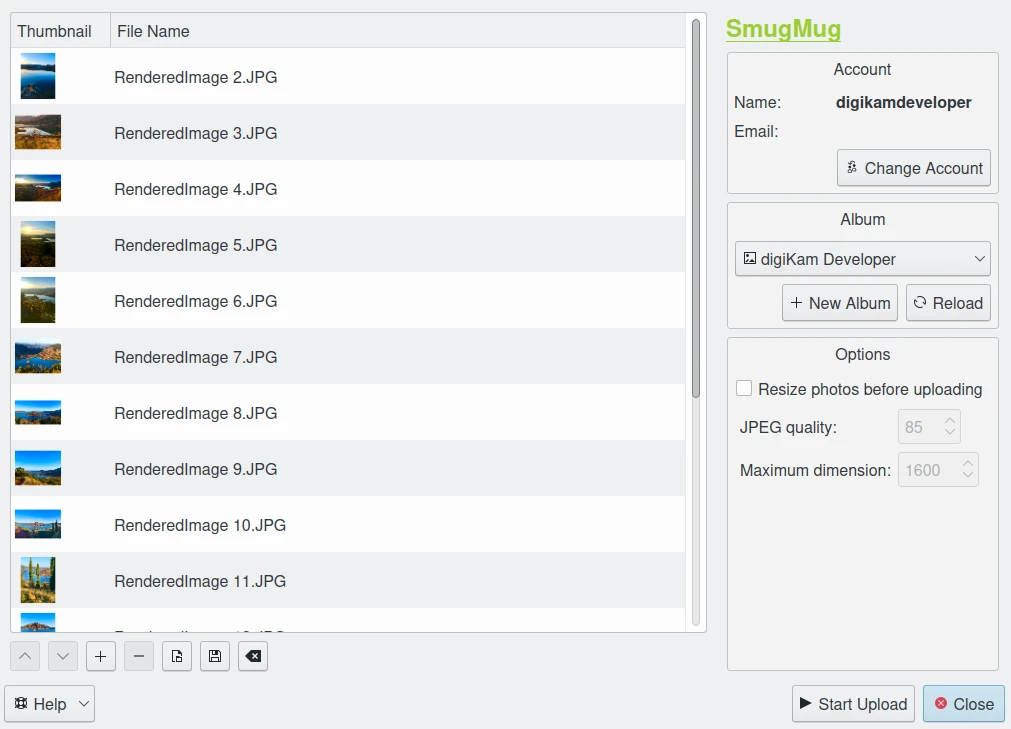Click the Thumbnail column header
The image size is (1011, 729).
55,31
